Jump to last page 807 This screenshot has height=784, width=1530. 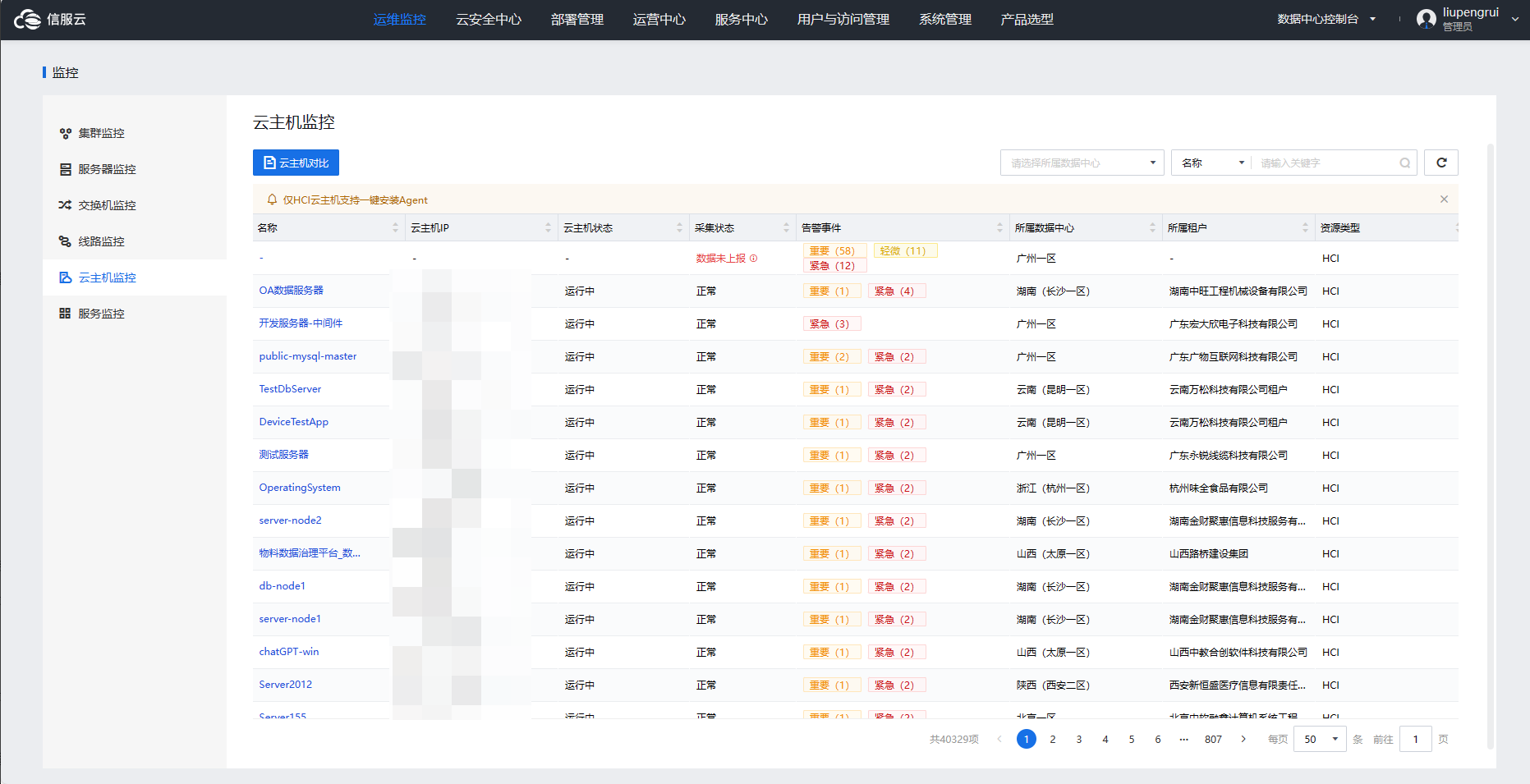click(x=1213, y=739)
